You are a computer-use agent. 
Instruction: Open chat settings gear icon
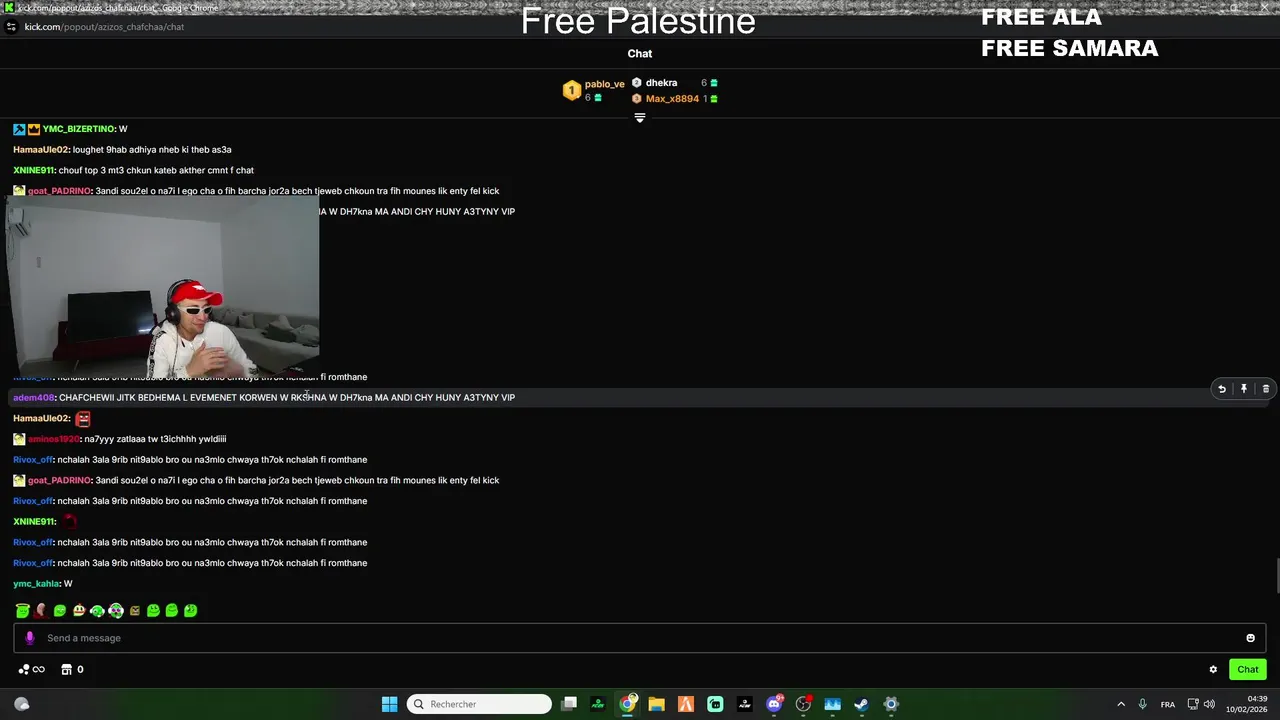[1213, 670]
